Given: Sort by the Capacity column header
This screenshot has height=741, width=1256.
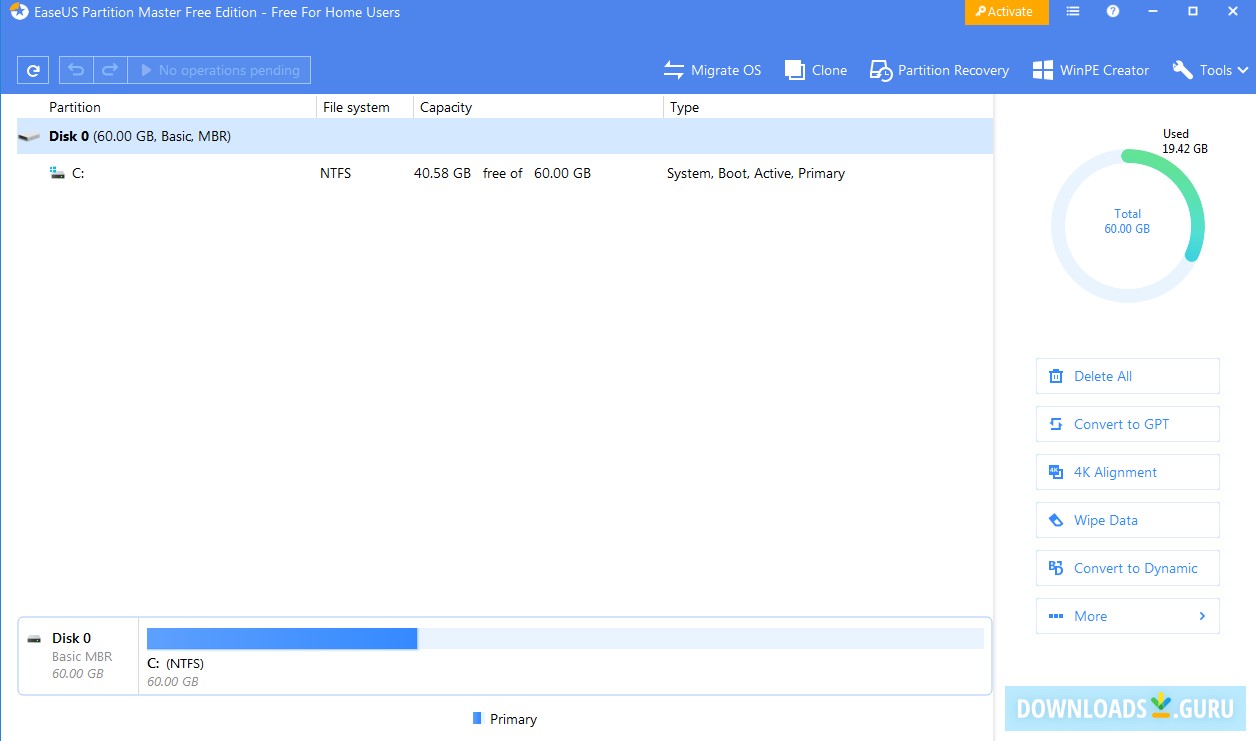Looking at the screenshot, I should tap(446, 107).
